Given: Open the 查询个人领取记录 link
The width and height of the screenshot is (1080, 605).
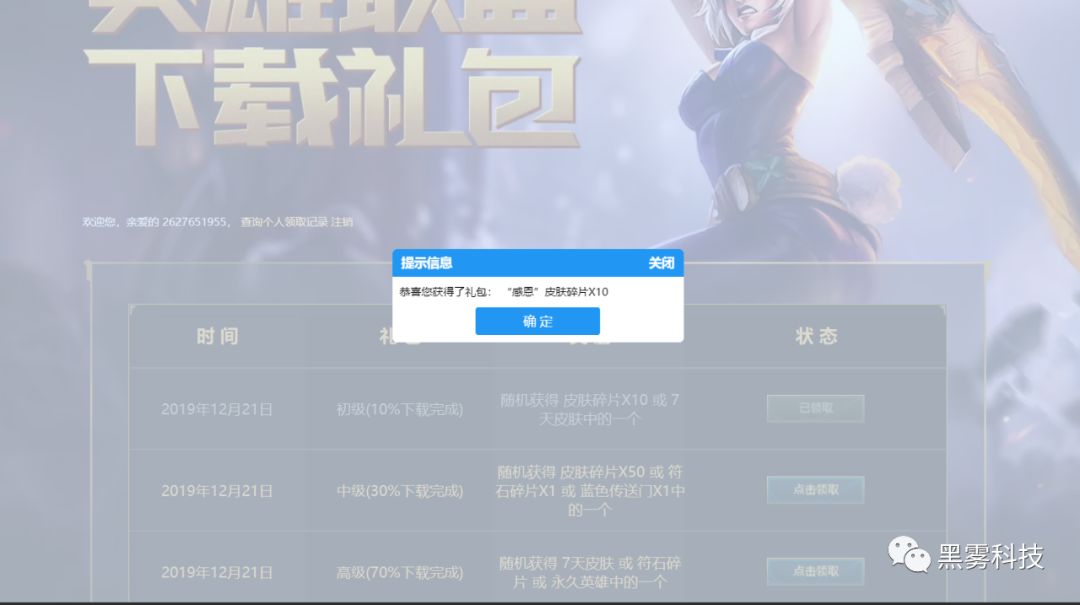Looking at the screenshot, I should [x=284, y=222].
